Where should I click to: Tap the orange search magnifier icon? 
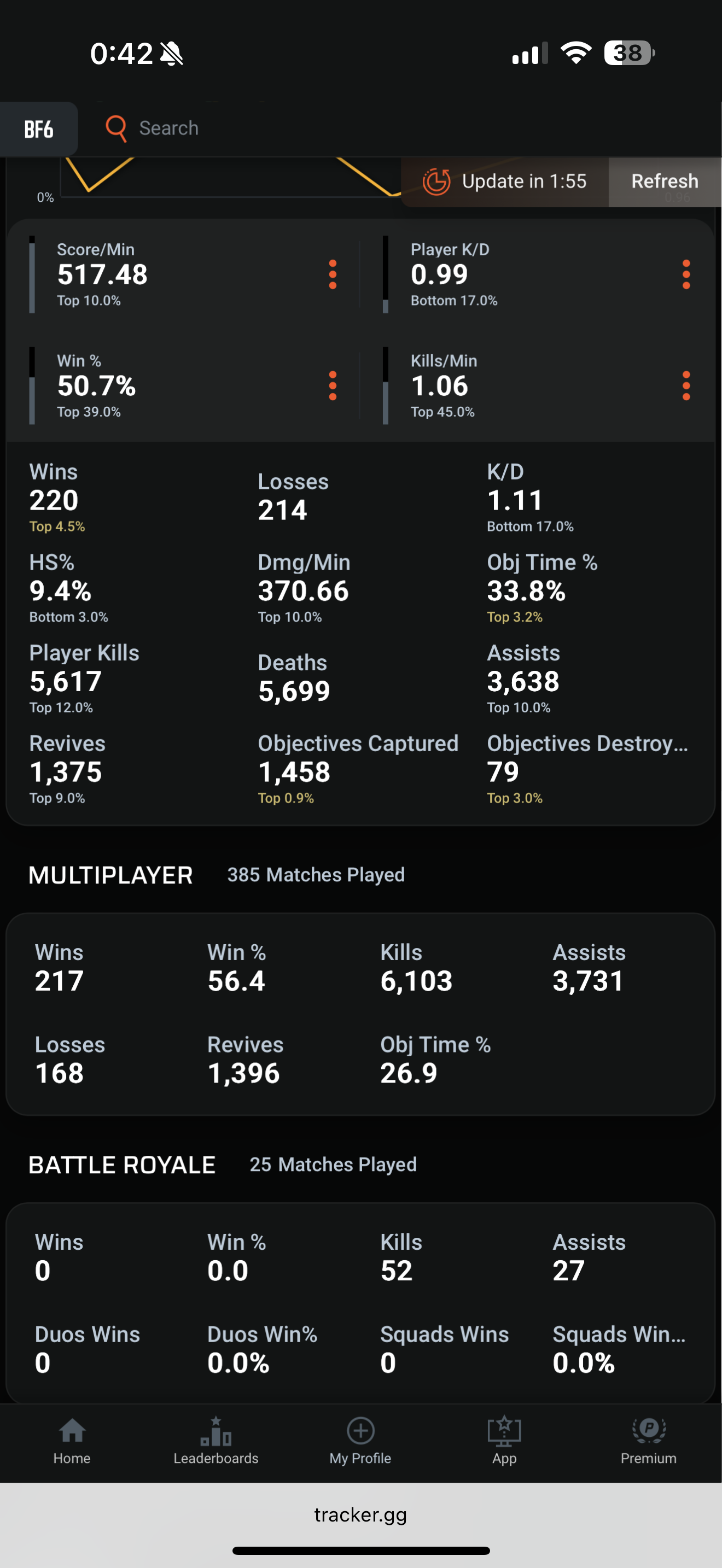115,128
